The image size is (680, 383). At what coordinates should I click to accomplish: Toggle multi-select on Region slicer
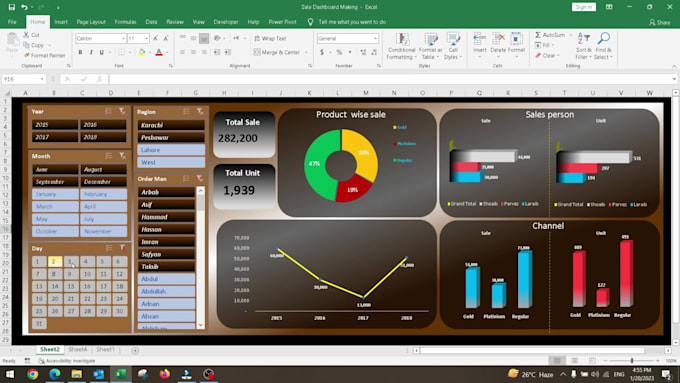point(186,111)
